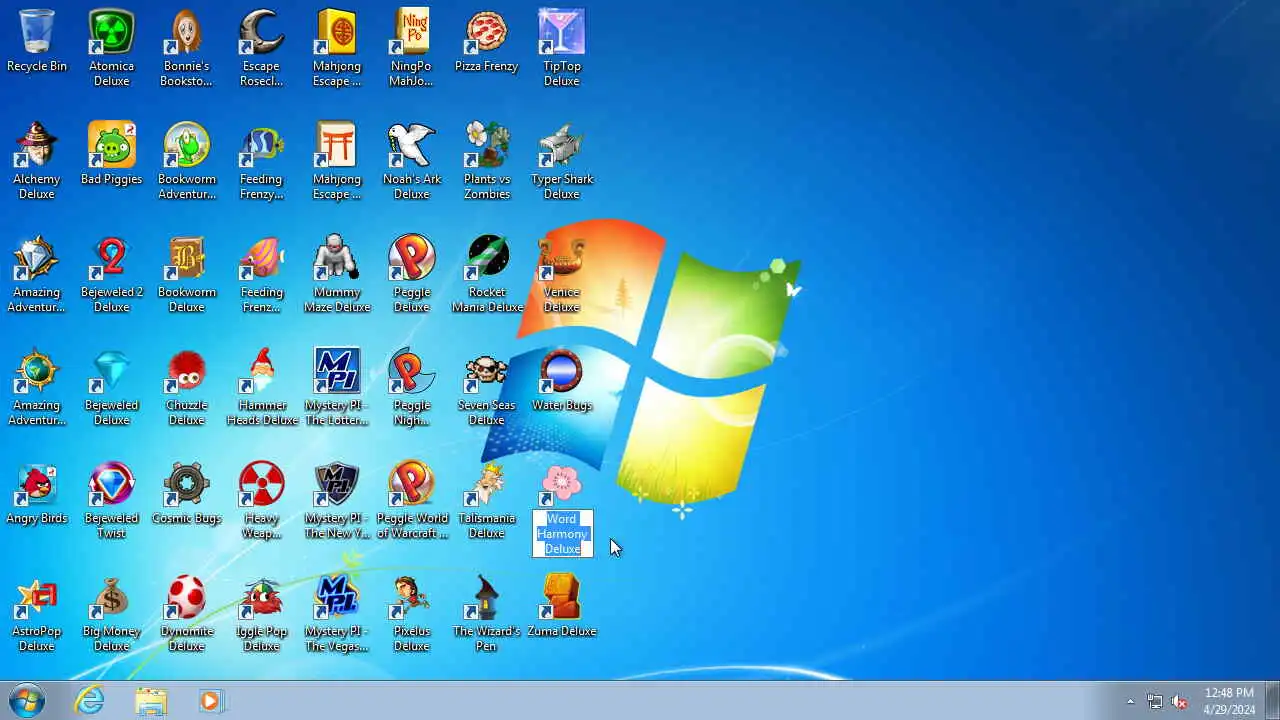1280x720 pixels.
Task: Select Bookworm Deluxe icon
Action: pyautogui.click(x=187, y=258)
